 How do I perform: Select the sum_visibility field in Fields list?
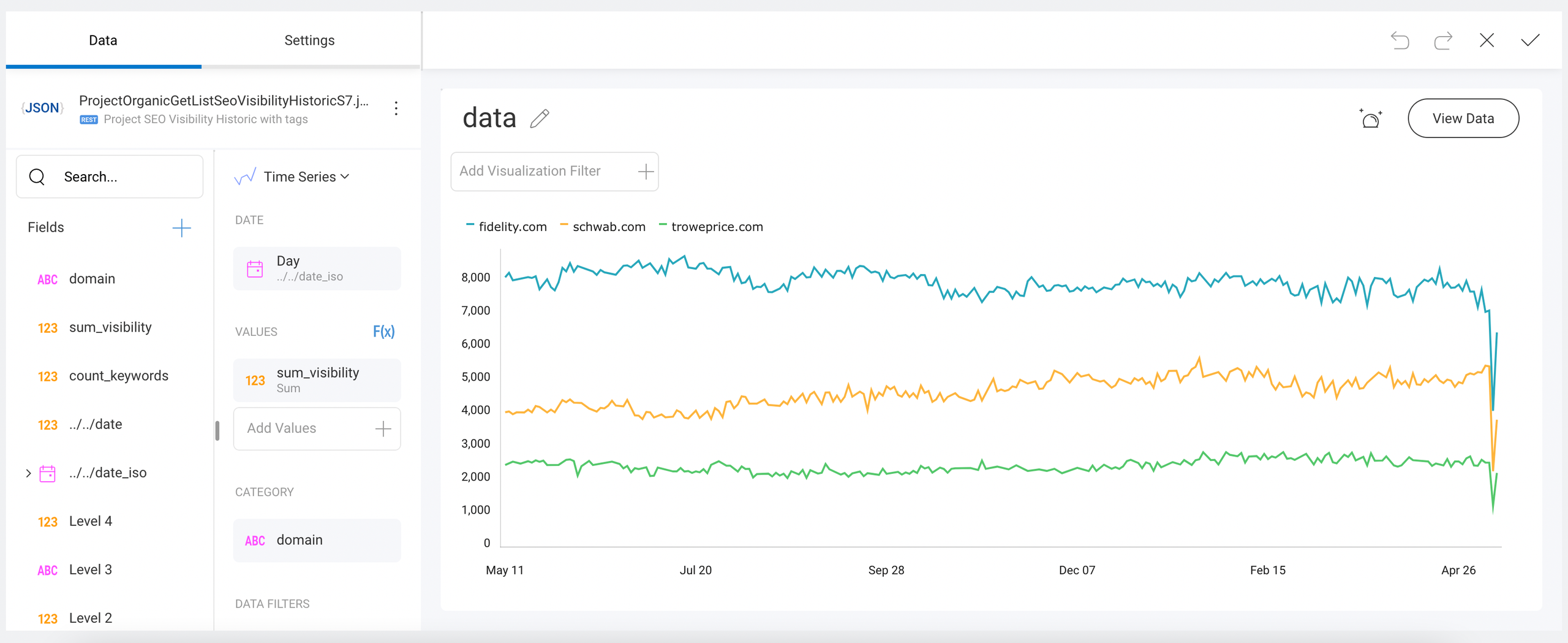coord(110,327)
